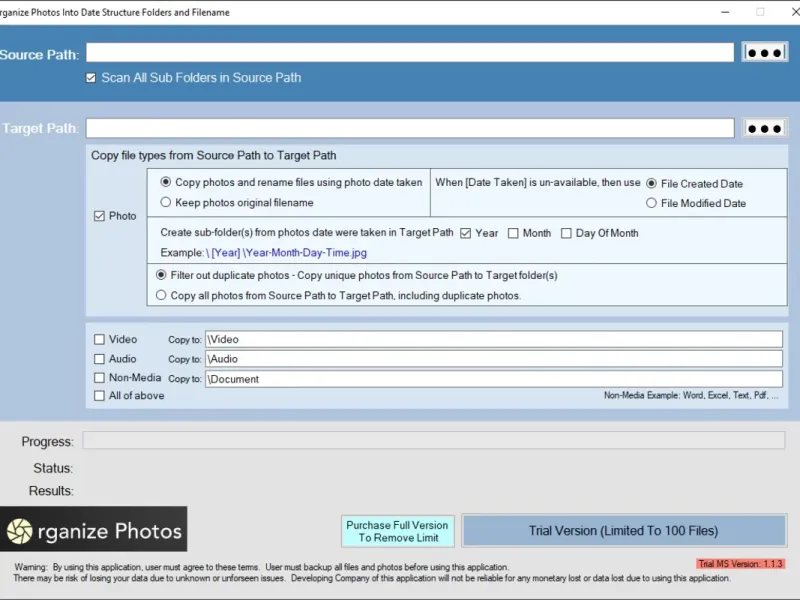Click the Progress bar
Viewport: 800px width, 600px height.
434,440
